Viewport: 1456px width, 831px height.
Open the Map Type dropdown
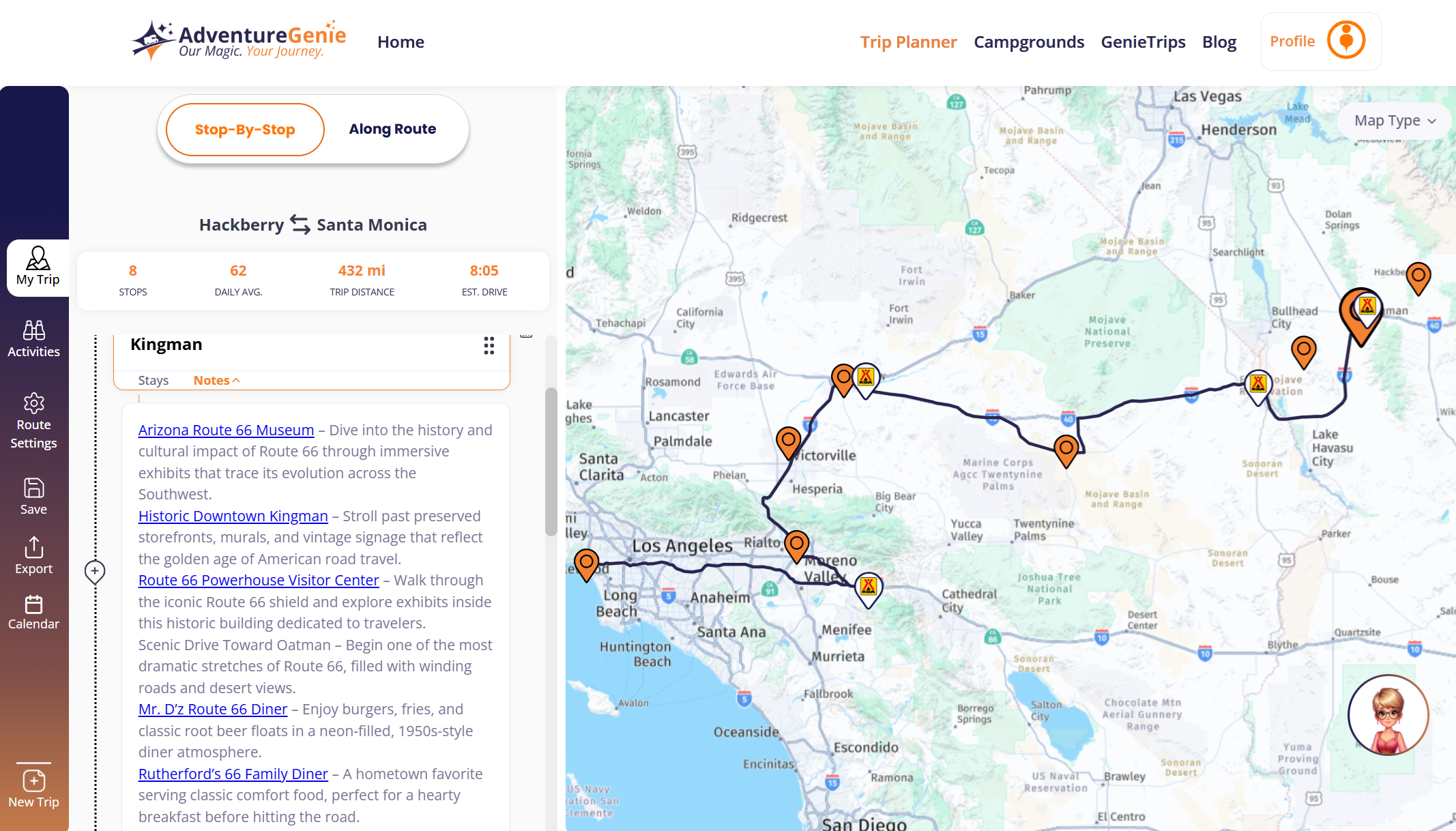coord(1395,121)
